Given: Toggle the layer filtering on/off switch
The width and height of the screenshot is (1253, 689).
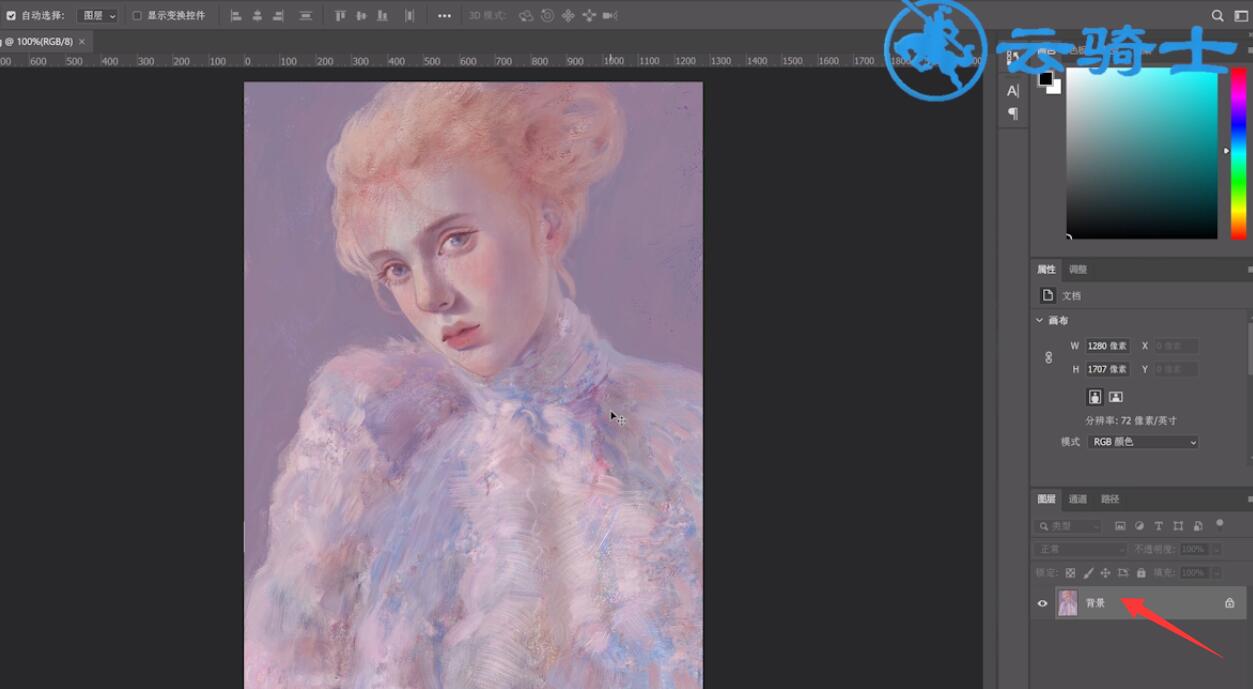Looking at the screenshot, I should click(x=1219, y=523).
